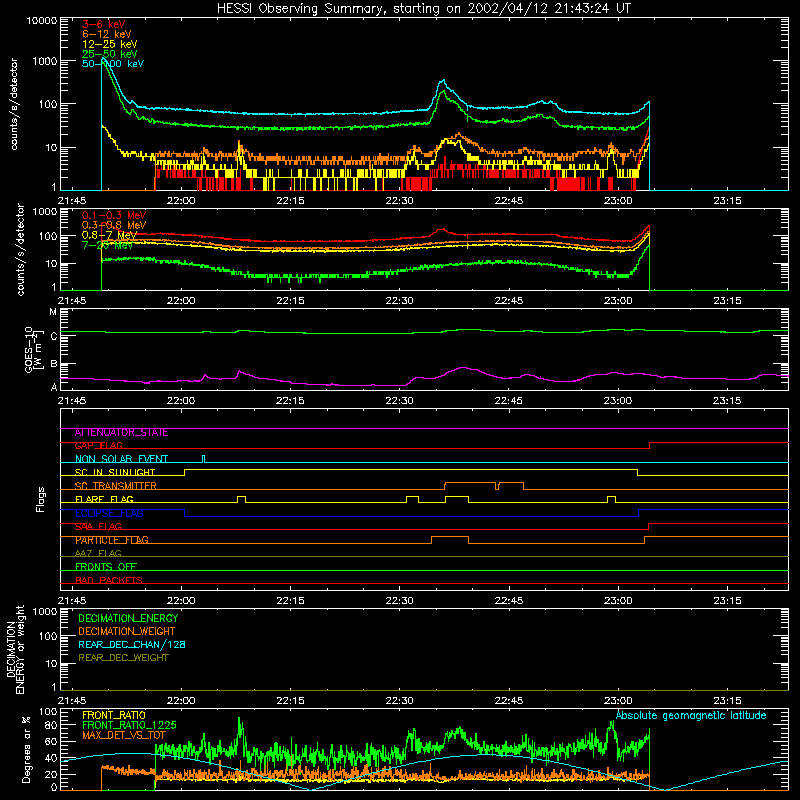Select the "FRONTS_OFF" flag label
The height and width of the screenshot is (800, 800).
[106, 567]
